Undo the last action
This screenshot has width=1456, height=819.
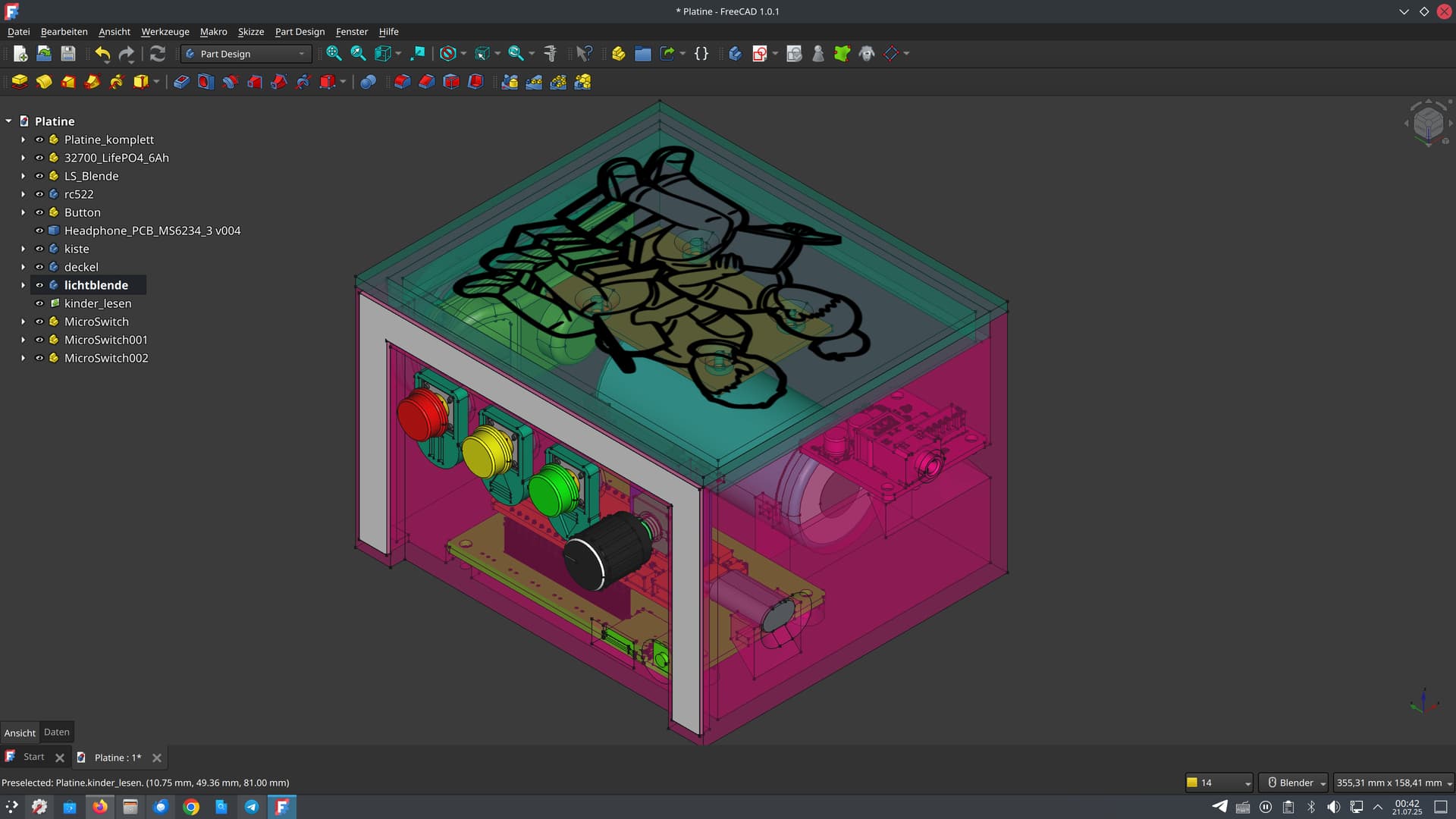coord(102,54)
